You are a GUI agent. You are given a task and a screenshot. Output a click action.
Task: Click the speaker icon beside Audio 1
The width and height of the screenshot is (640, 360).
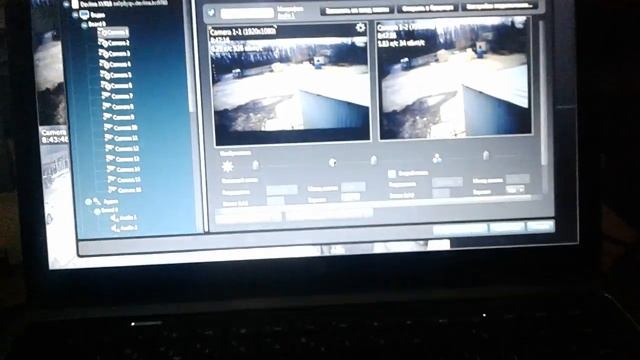coord(115,218)
